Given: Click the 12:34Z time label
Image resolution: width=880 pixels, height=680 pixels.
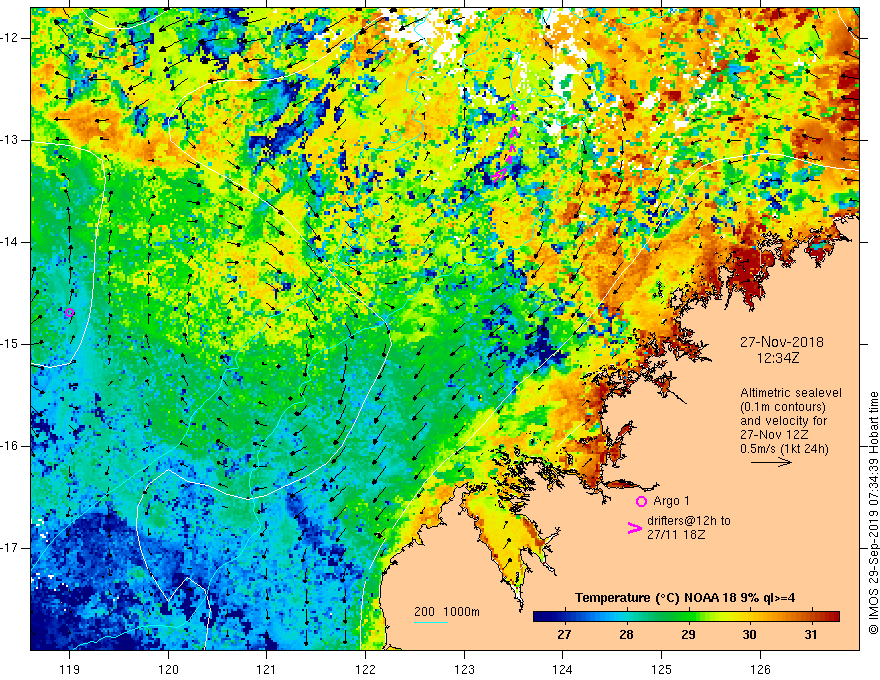Looking at the screenshot, I should 777,357.
